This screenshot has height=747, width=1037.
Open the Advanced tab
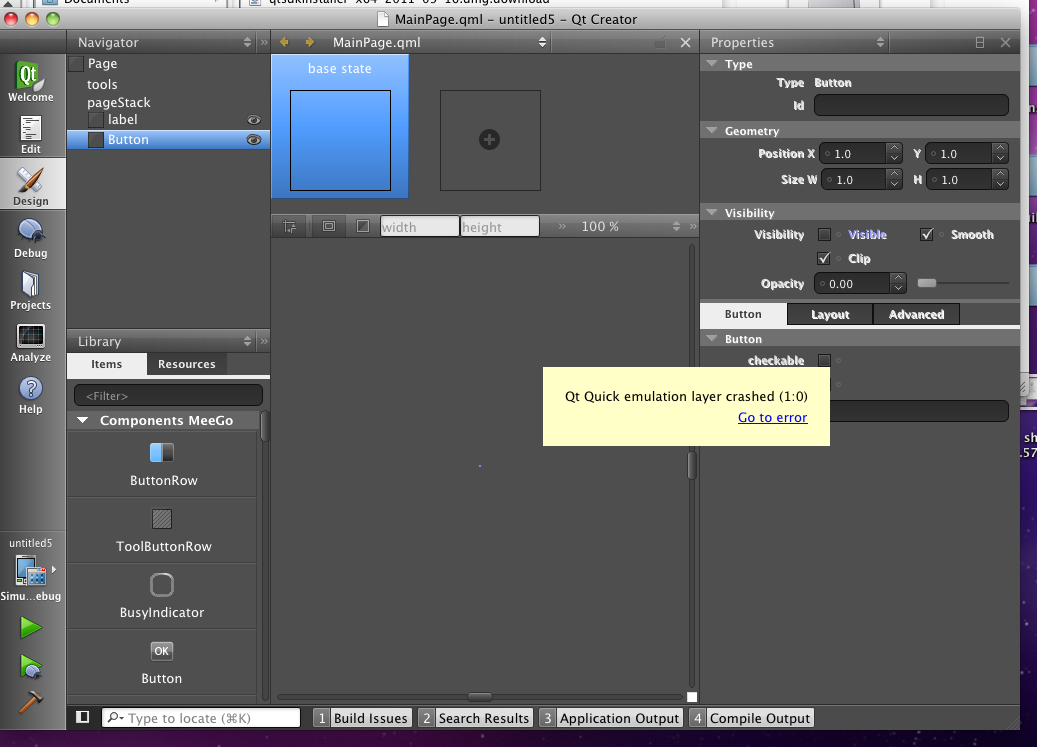[x=917, y=315]
